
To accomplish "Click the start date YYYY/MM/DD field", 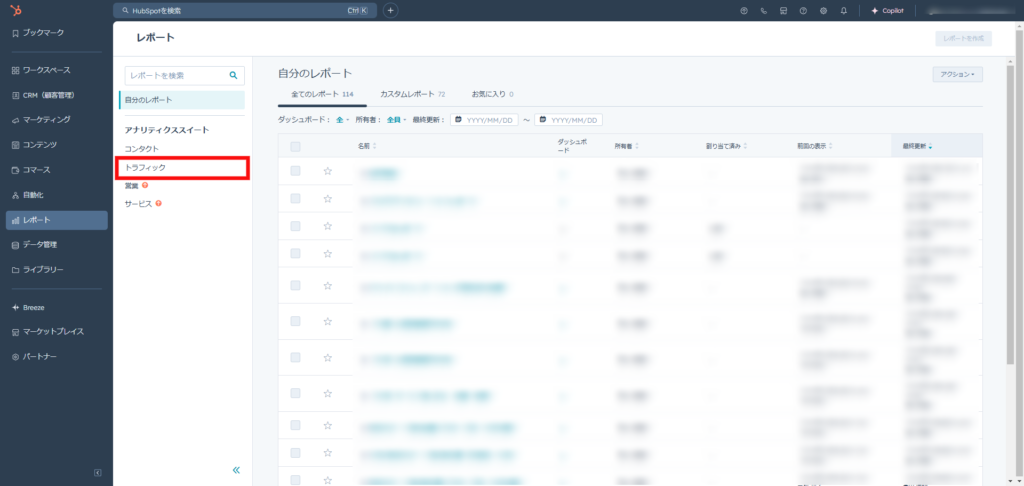I will coord(485,120).
